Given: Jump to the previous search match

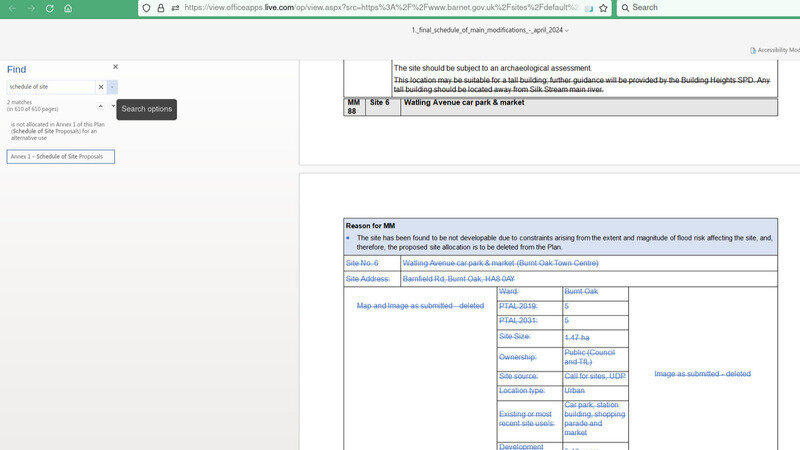Looking at the screenshot, I should click(99, 105).
